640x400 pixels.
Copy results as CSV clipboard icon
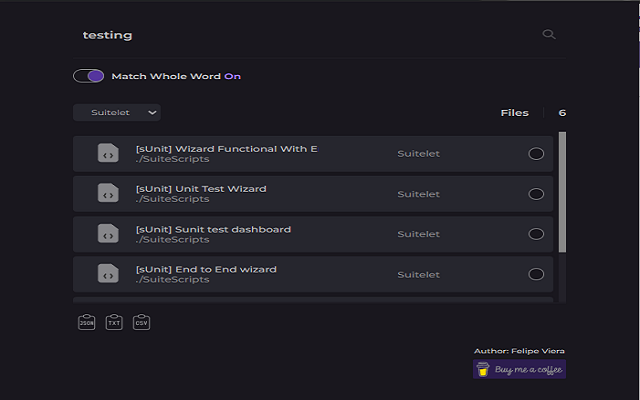point(141,322)
